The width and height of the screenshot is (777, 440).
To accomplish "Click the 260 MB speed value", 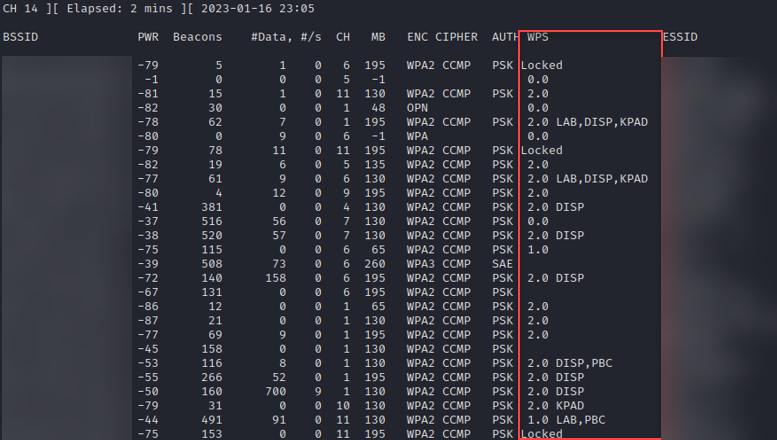I will [376, 263].
